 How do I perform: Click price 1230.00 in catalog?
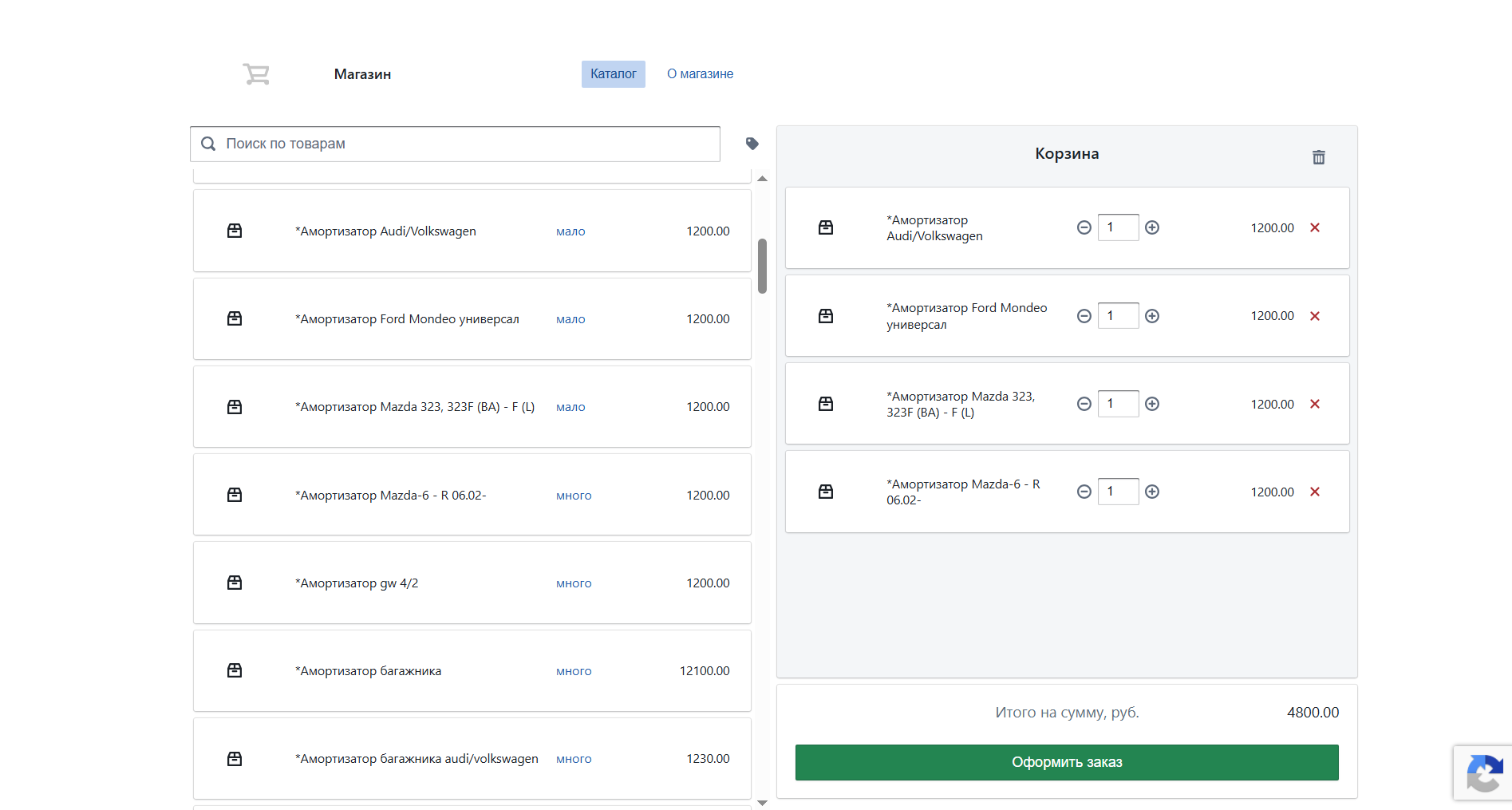click(708, 759)
